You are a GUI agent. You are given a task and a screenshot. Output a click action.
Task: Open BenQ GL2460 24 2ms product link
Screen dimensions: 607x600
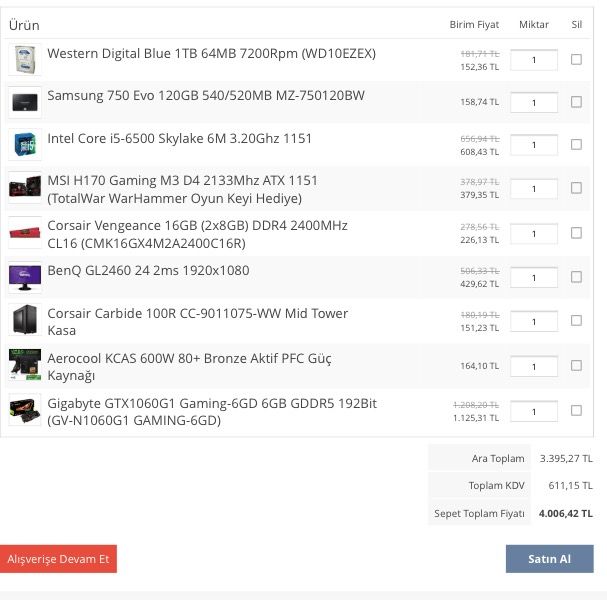pyautogui.click(x=148, y=271)
